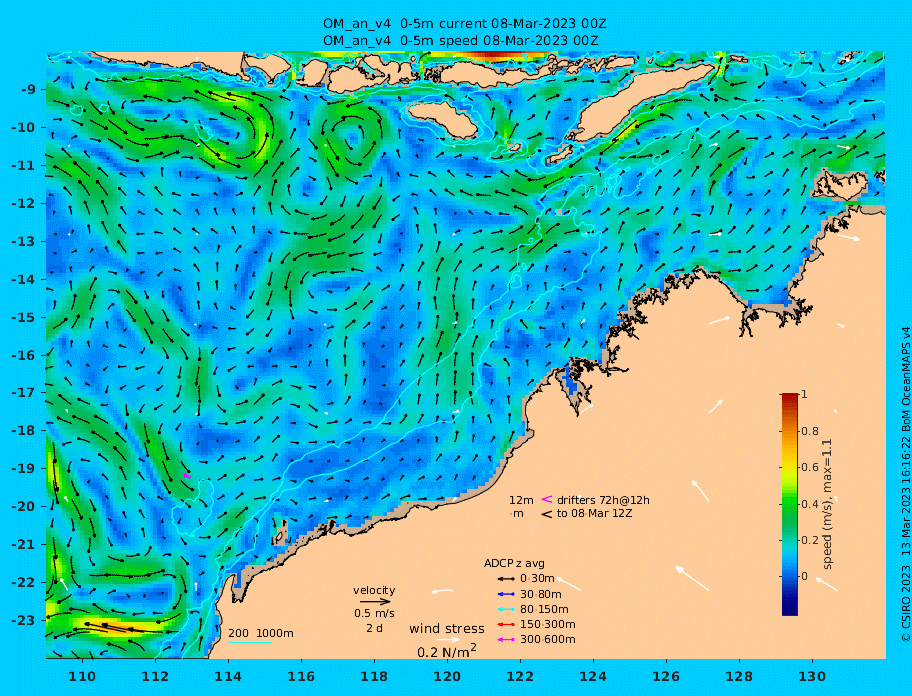Click the latitude axis label '-21'
The image size is (912, 696).
(24, 545)
